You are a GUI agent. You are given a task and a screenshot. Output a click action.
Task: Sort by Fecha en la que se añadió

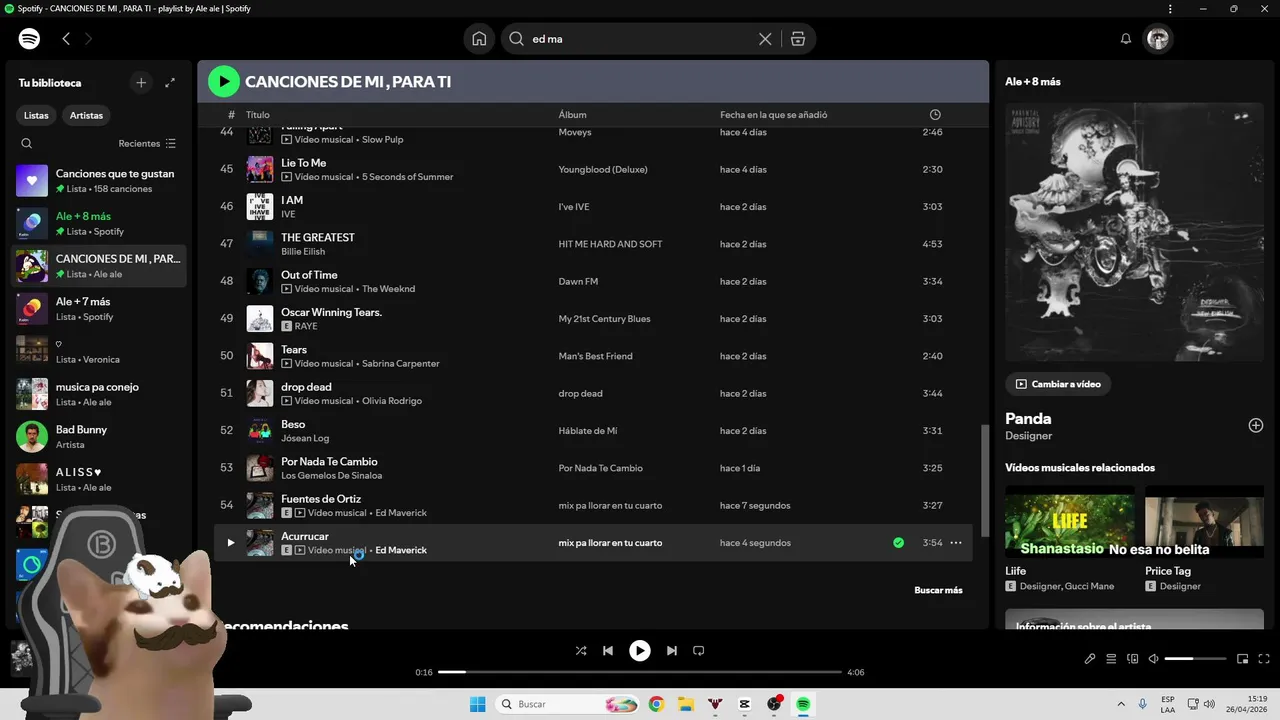click(x=773, y=115)
